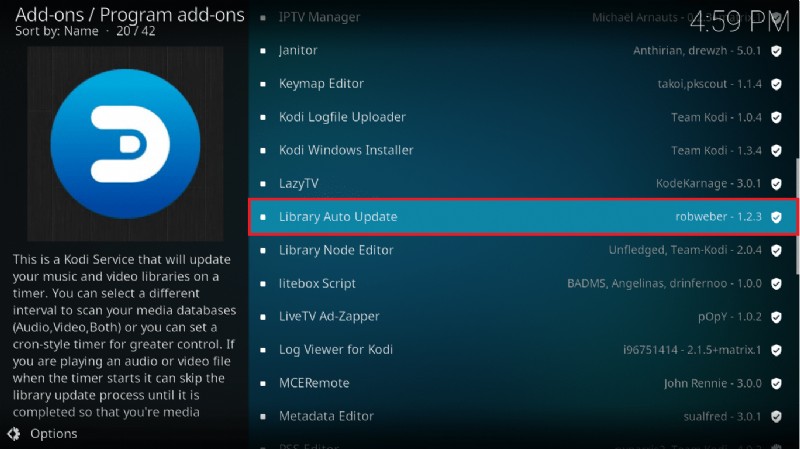Click bullet marker beside LazyTV

[263, 184]
